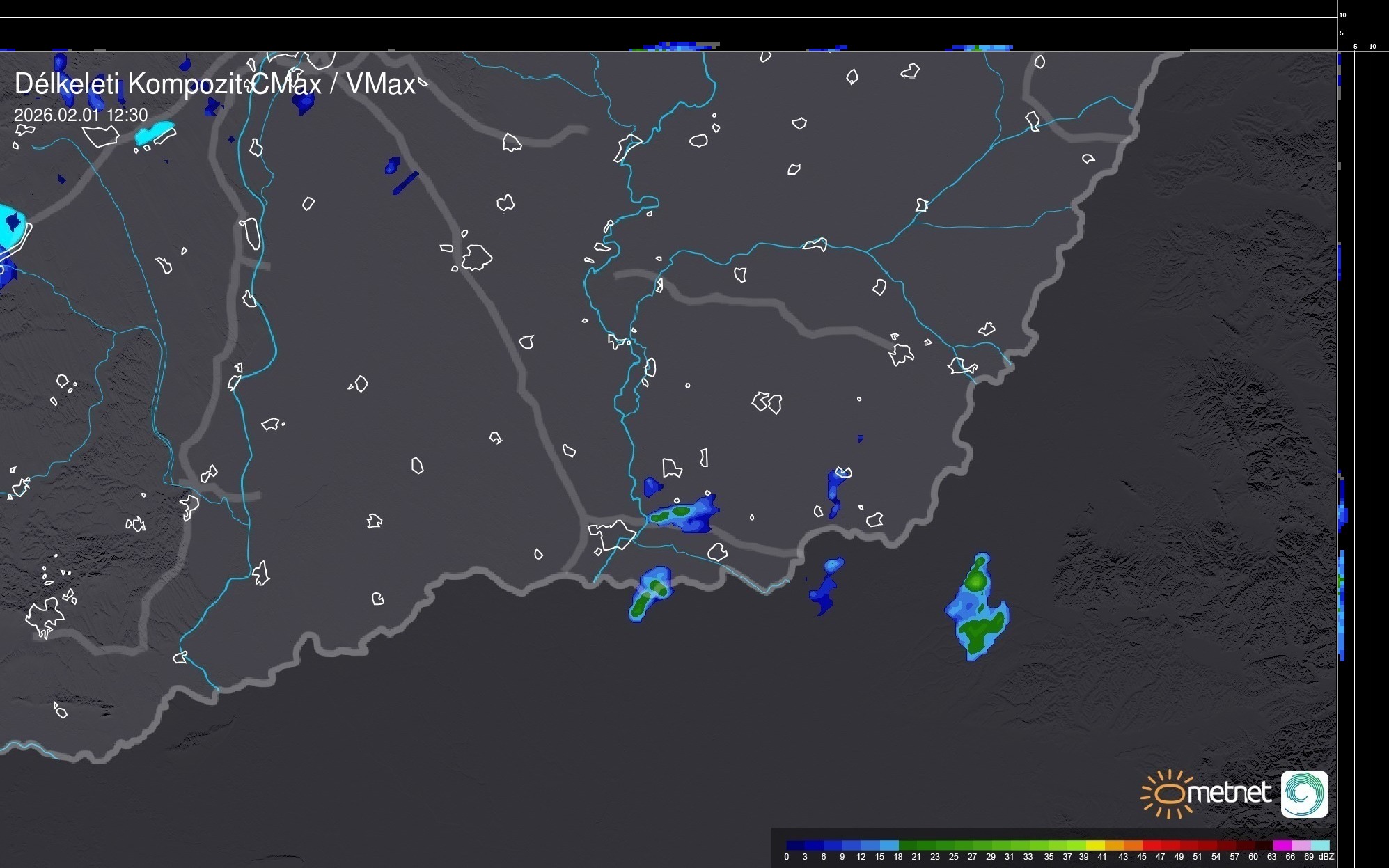Select the title Délkeleti Kompozit CMax / VMax

click(214, 84)
